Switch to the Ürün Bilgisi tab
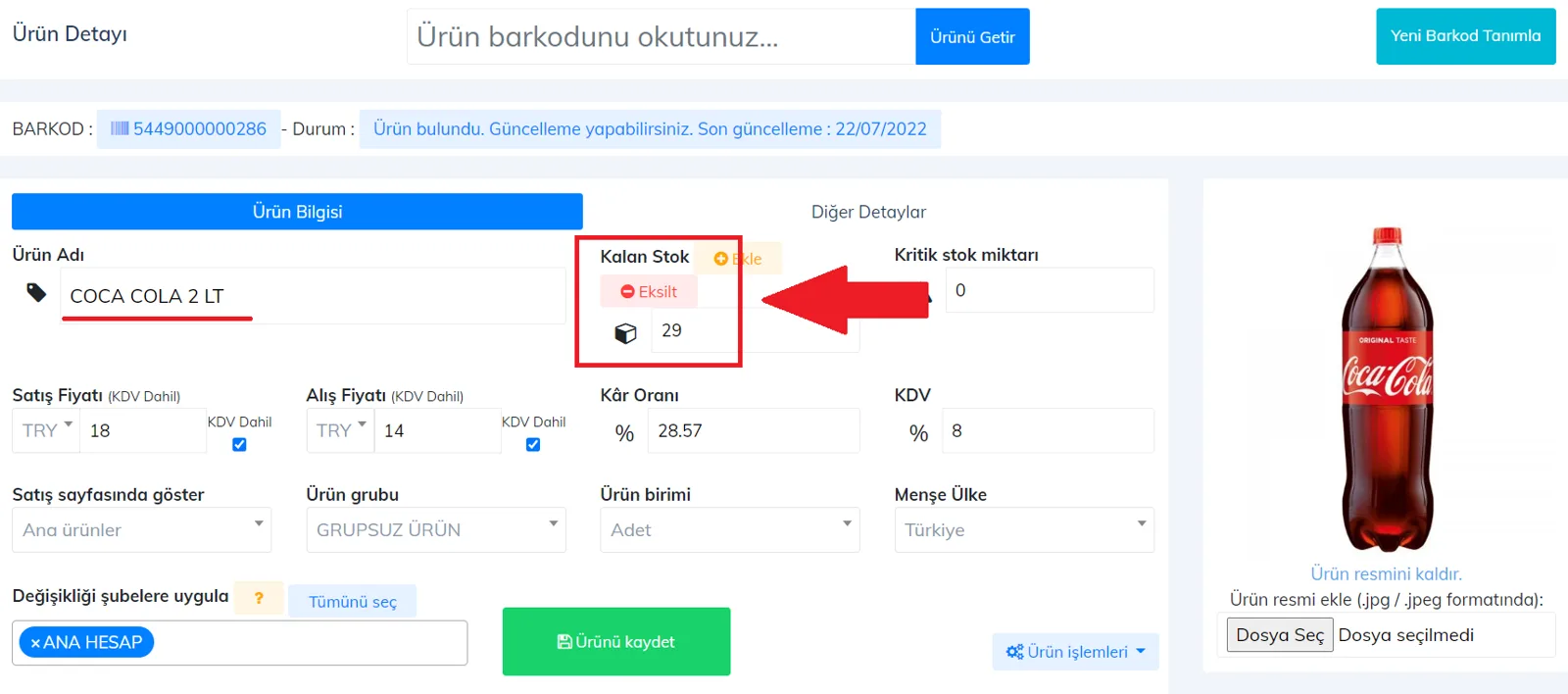The image size is (1568, 694). [x=297, y=212]
